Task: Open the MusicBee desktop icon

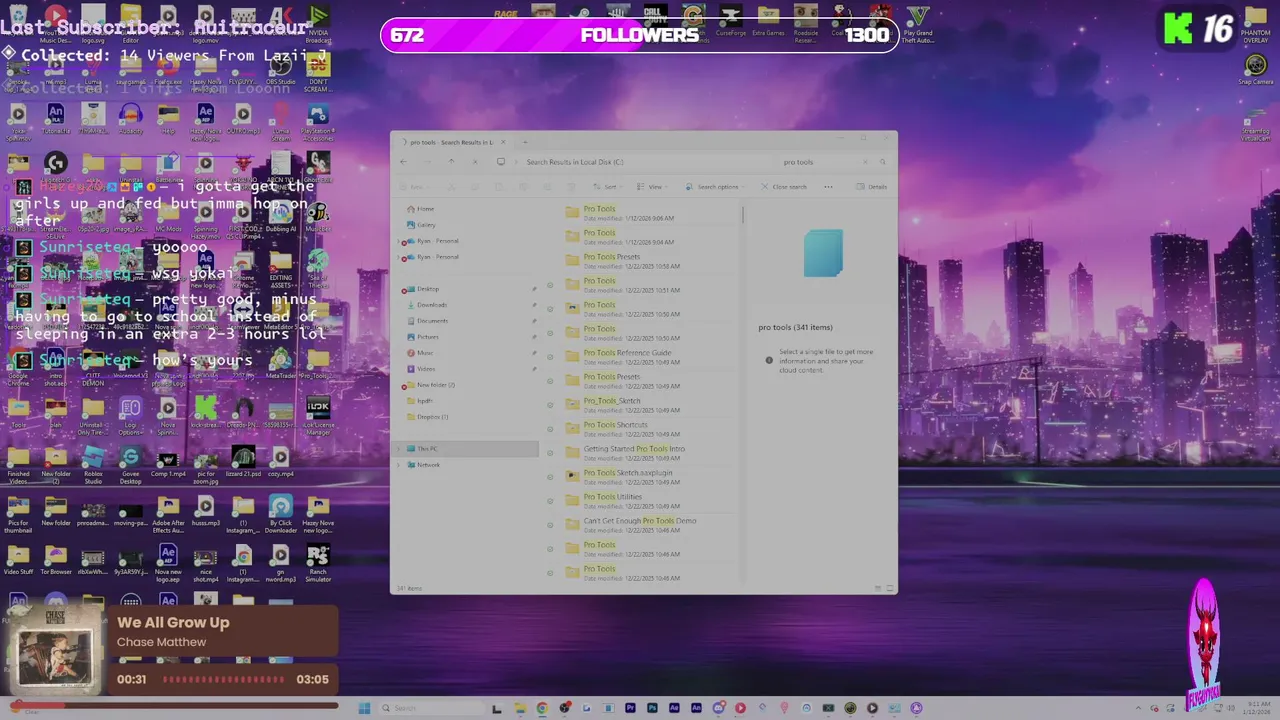Action: (x=318, y=215)
